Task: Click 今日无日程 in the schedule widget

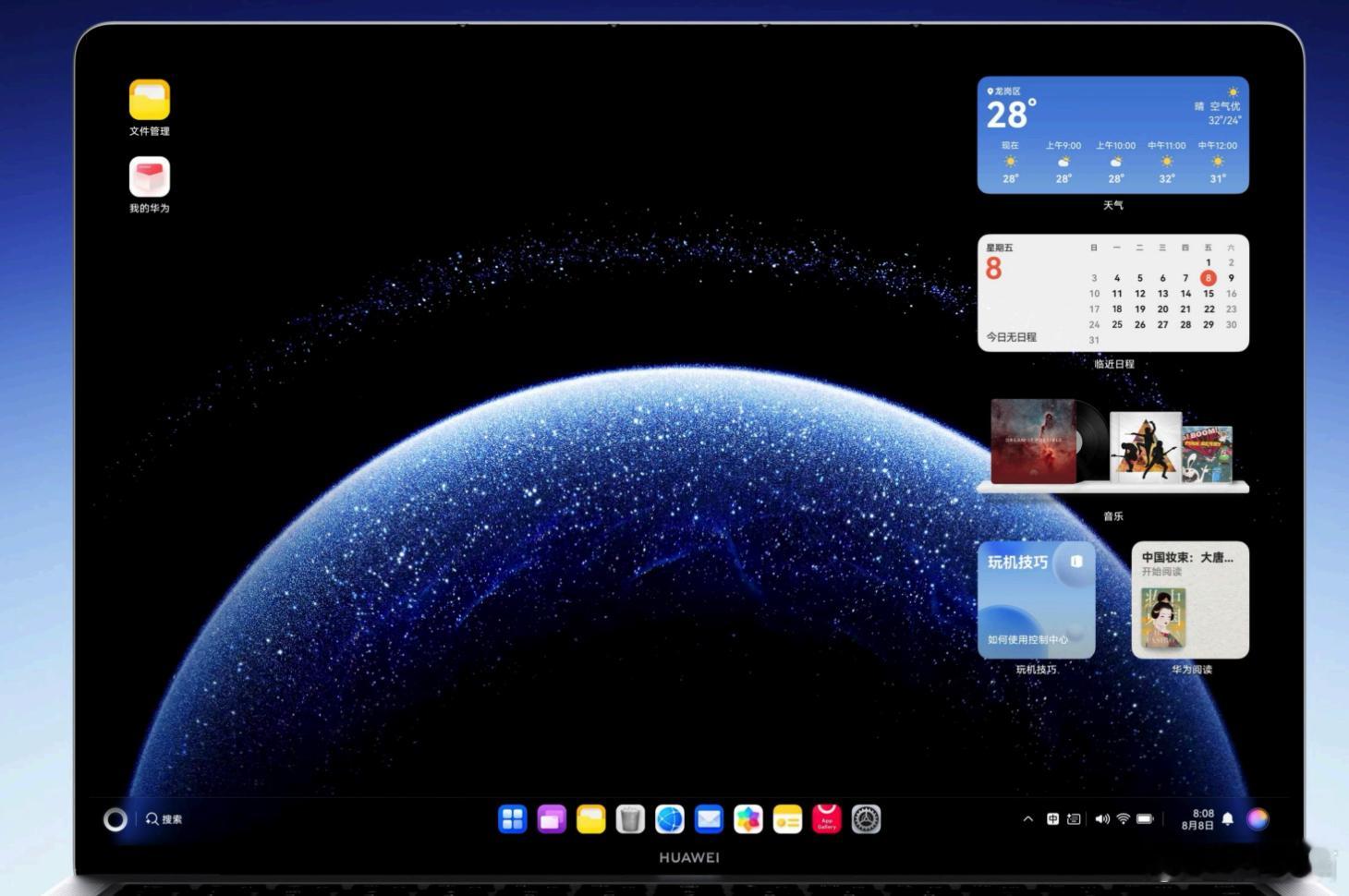Action: tap(1011, 337)
